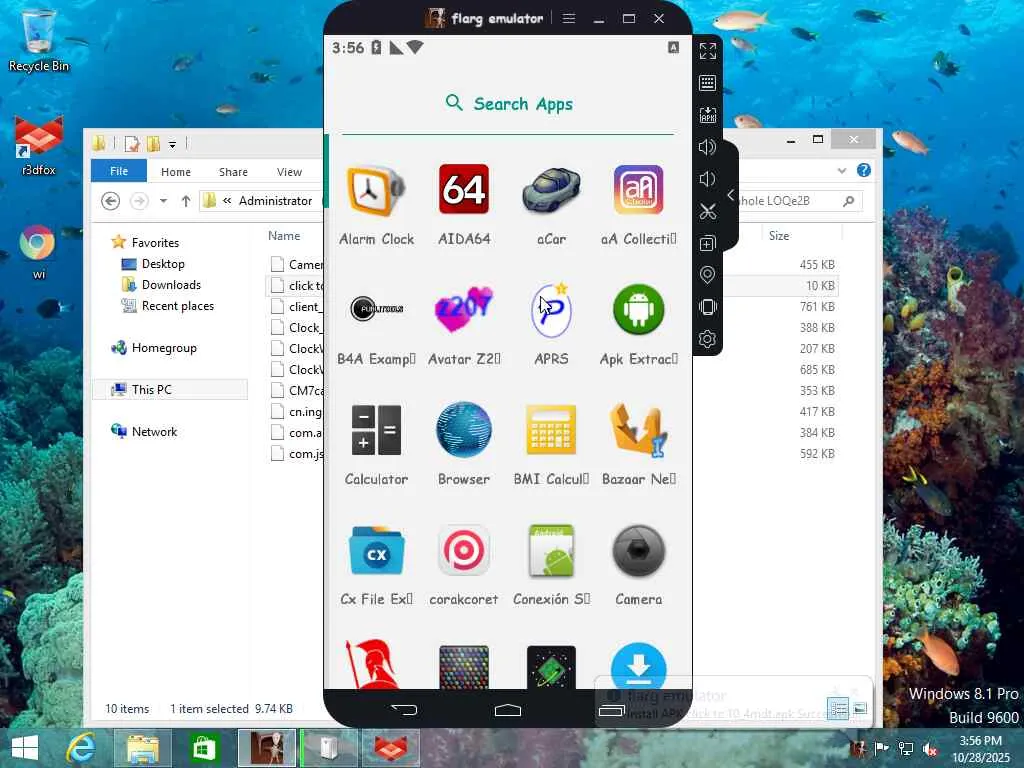Expand the Explorer ribbon chevron
Viewport: 1024px width, 768px height.
(842, 171)
